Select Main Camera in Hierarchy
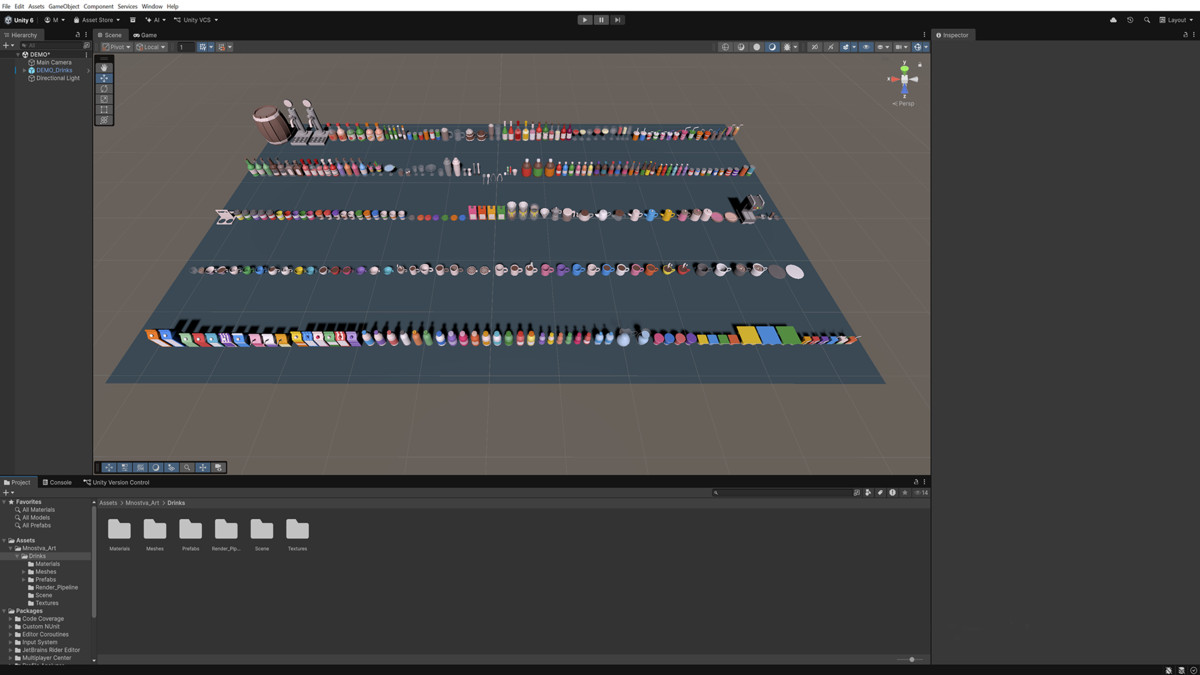This screenshot has width=1200, height=675. 54,62
